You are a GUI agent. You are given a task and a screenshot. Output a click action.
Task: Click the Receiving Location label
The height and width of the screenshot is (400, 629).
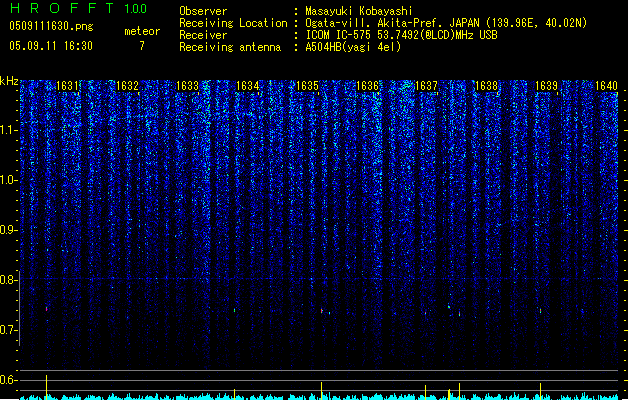(233, 23)
